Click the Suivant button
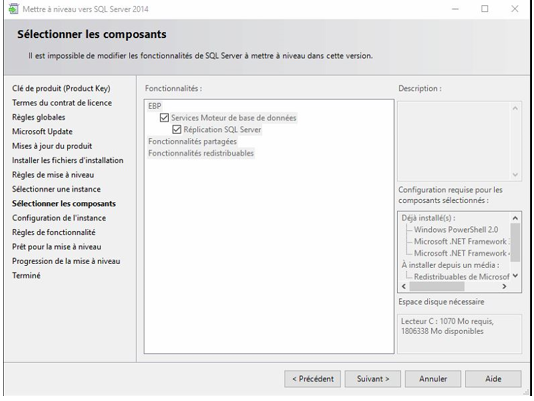 (373, 379)
